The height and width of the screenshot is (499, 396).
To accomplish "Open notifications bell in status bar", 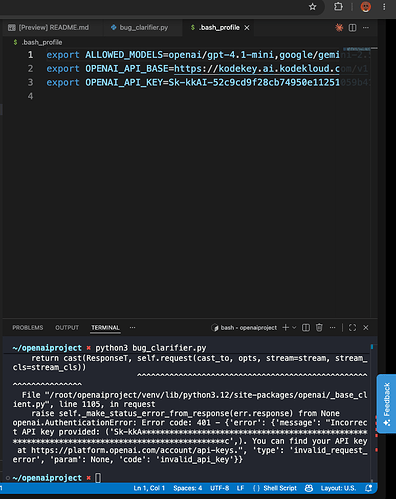I will point(369,488).
